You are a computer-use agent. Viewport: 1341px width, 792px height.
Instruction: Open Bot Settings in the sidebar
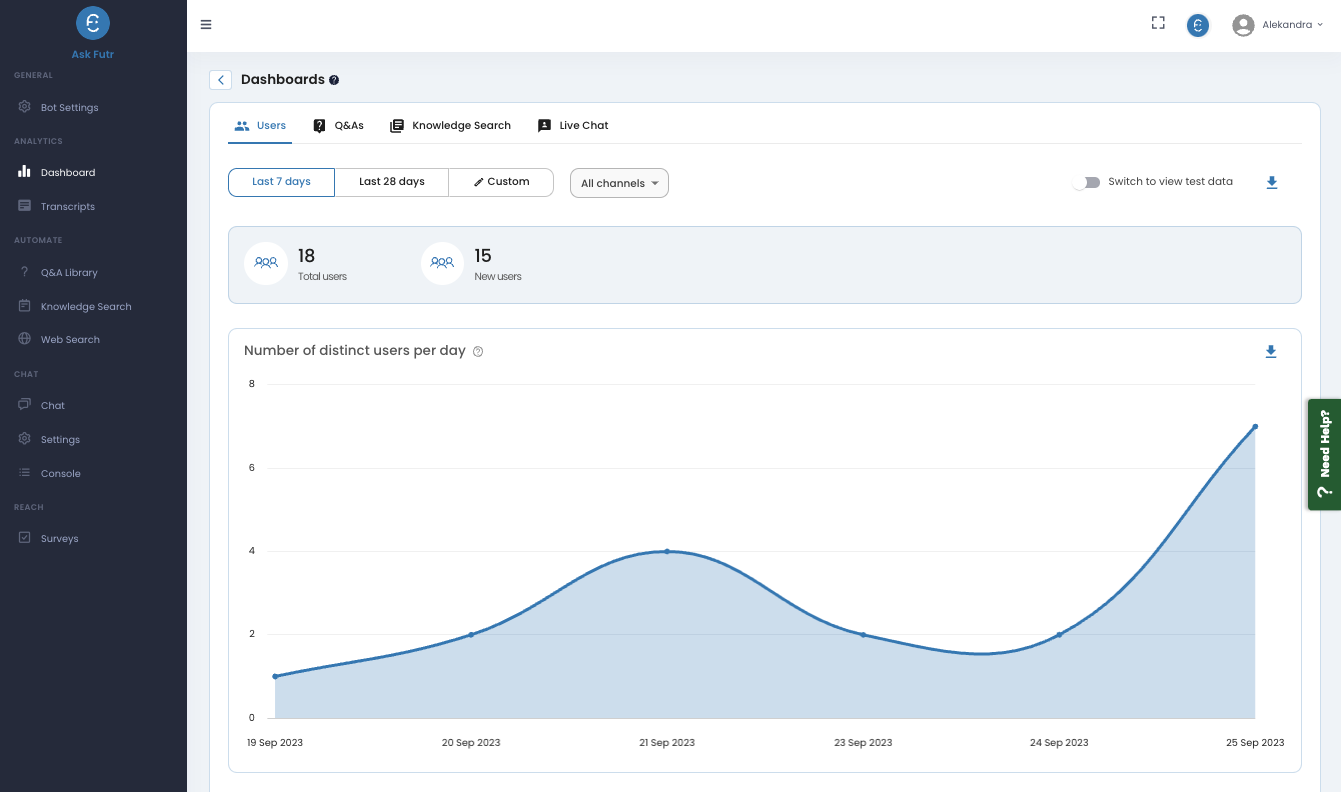[69, 107]
